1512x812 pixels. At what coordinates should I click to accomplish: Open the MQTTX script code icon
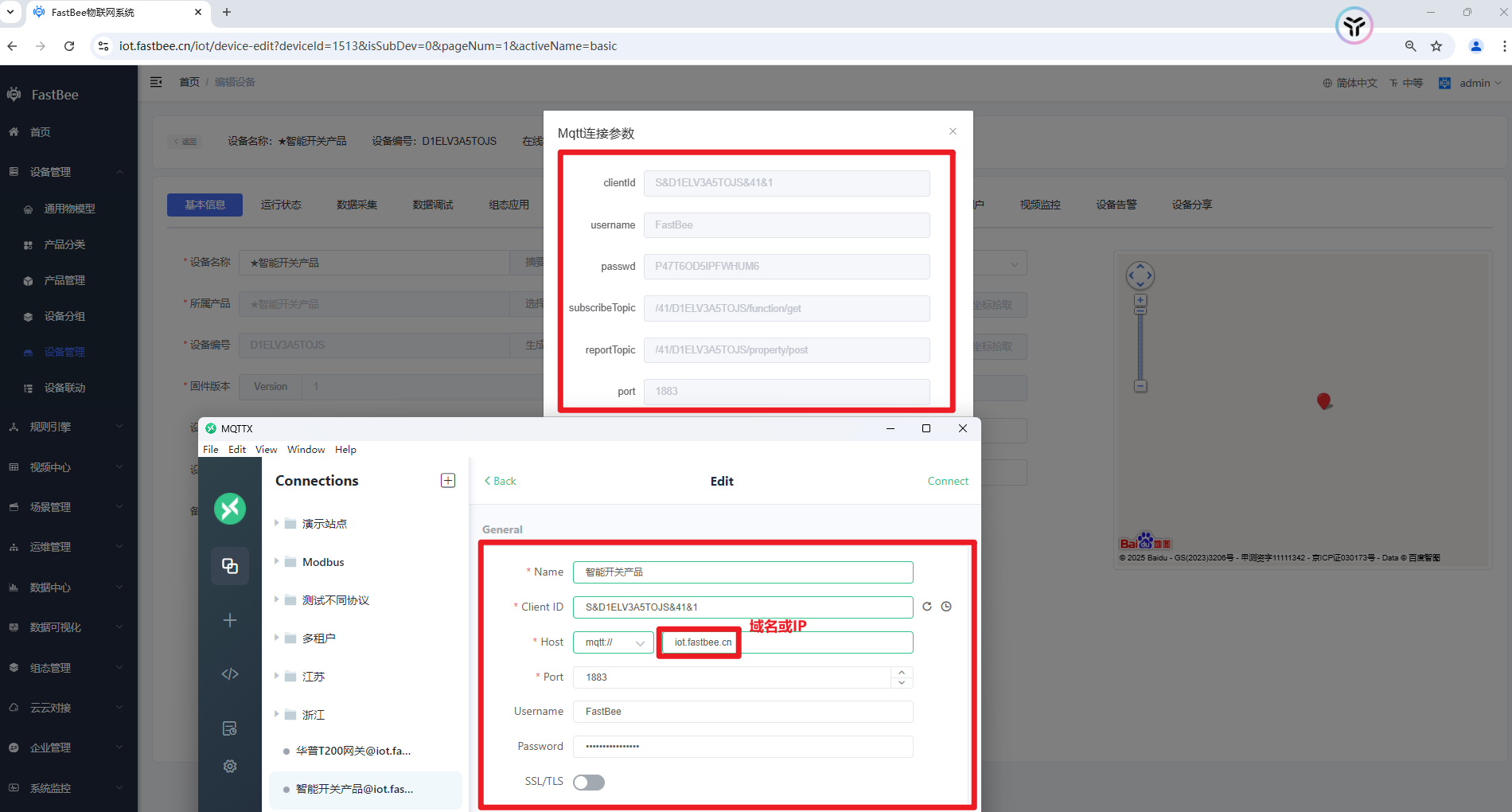(230, 674)
